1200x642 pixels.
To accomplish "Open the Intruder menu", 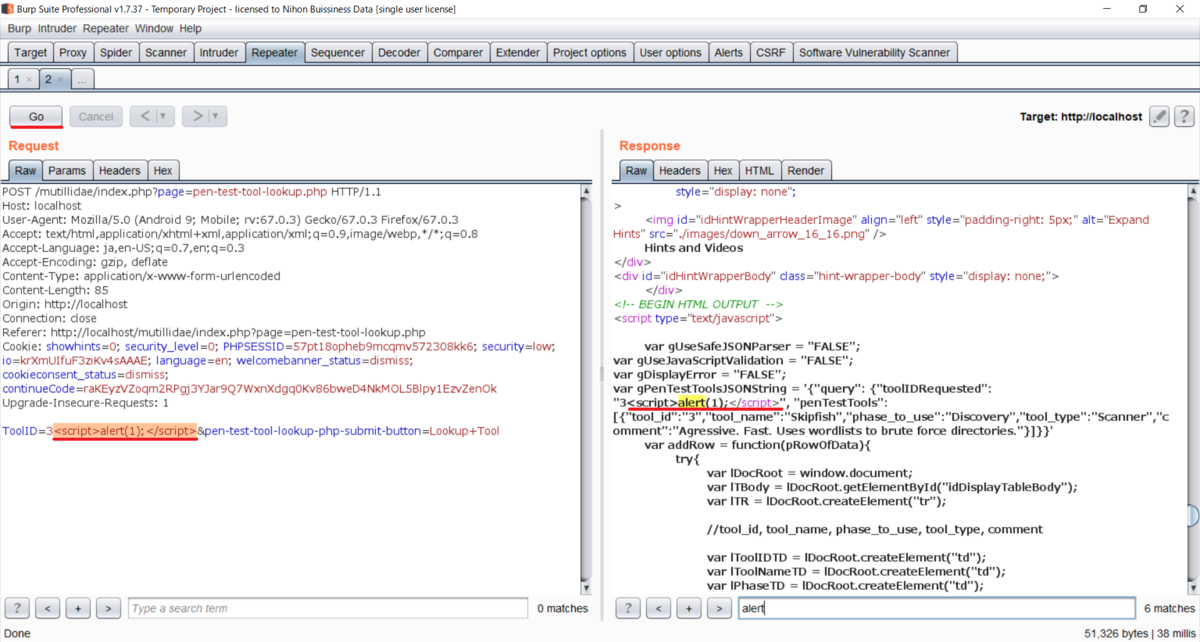I will tap(57, 29).
